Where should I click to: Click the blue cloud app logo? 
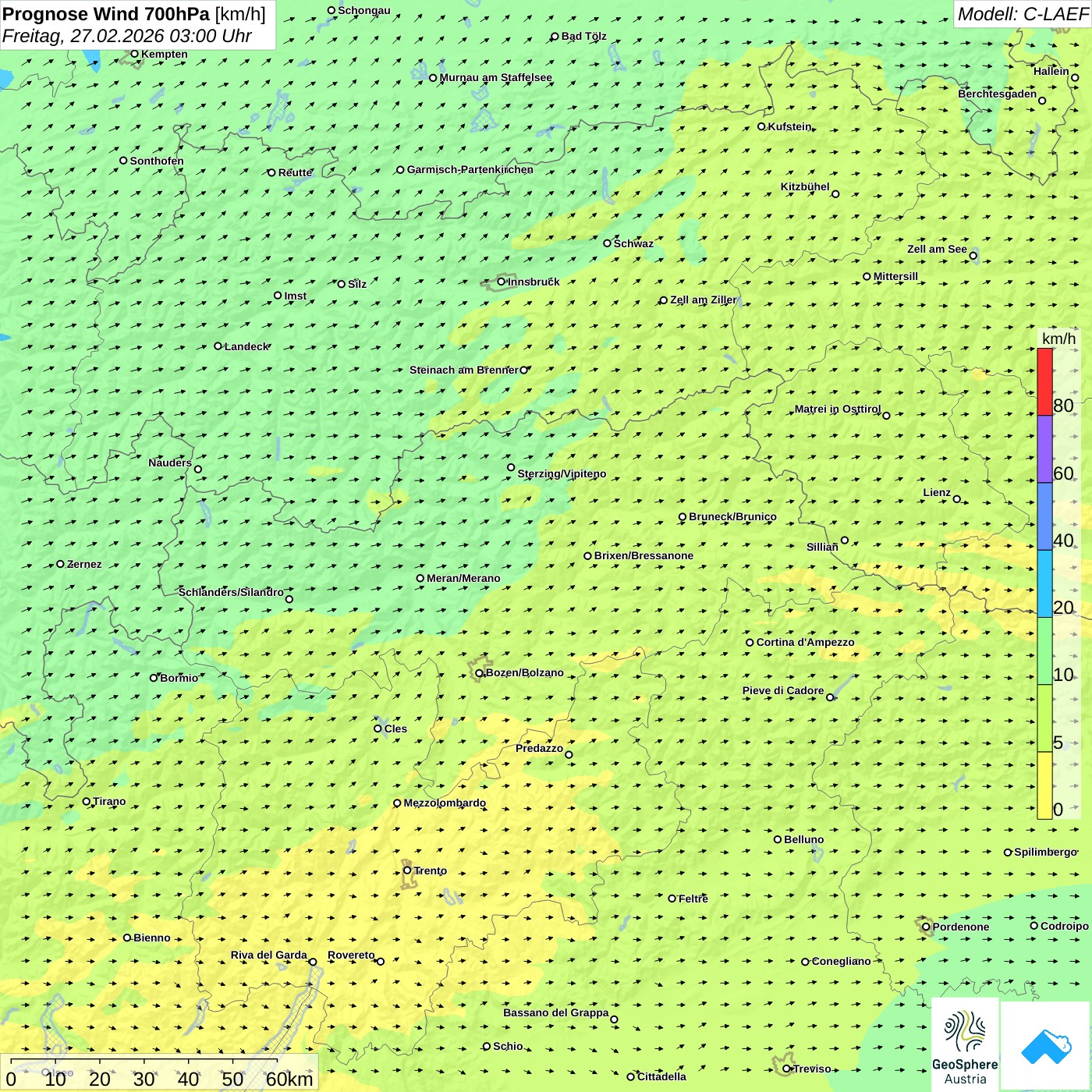pos(1046,1047)
